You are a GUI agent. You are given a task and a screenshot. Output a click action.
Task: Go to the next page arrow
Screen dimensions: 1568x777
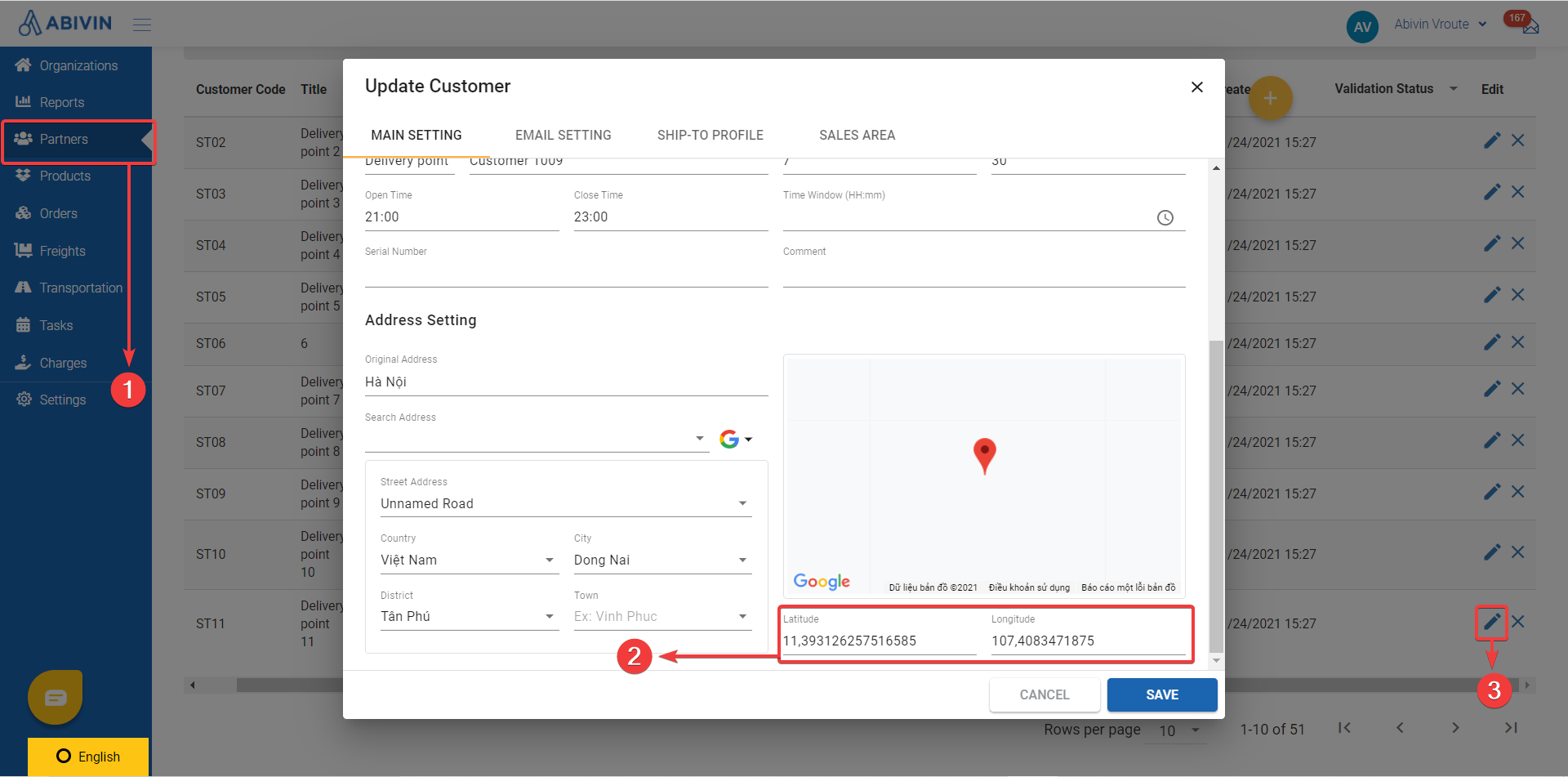tap(1455, 727)
